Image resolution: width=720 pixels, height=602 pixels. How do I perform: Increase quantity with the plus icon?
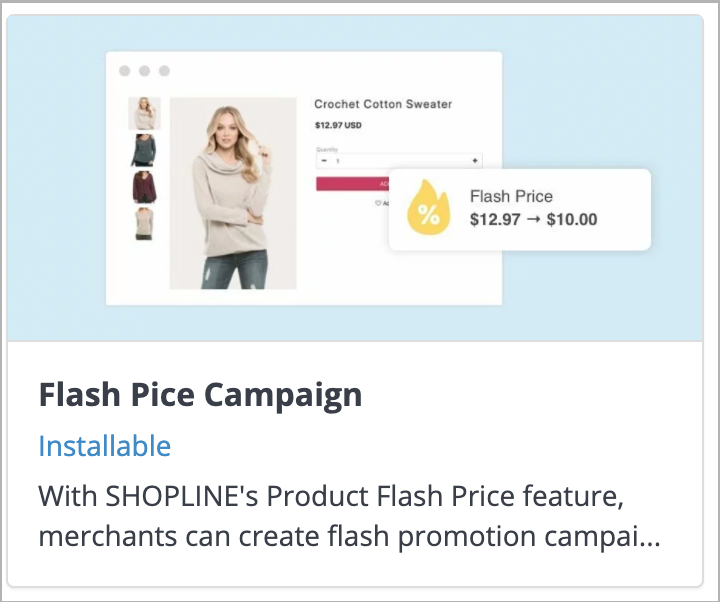tap(475, 160)
